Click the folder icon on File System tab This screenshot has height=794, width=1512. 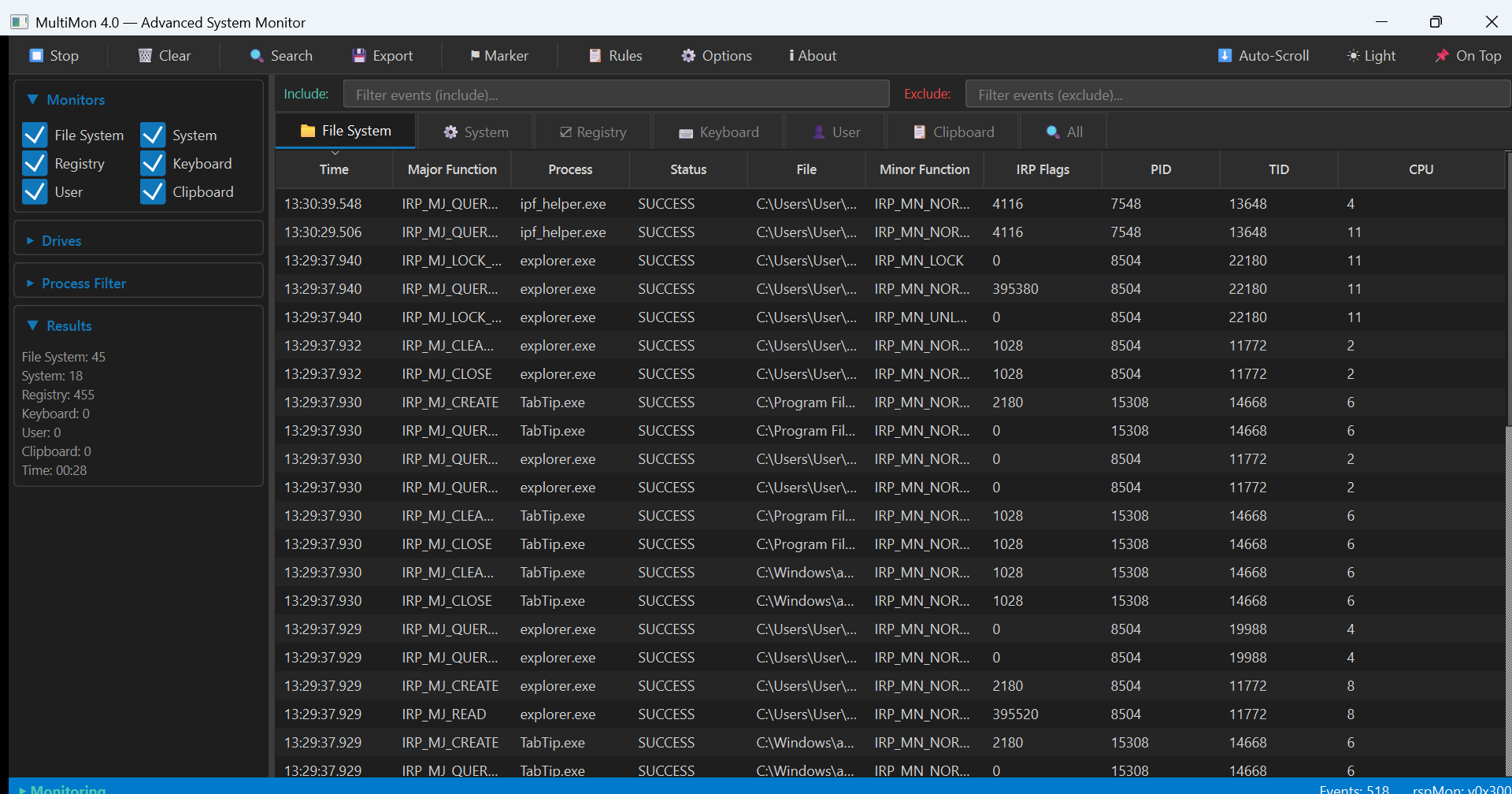pos(308,131)
